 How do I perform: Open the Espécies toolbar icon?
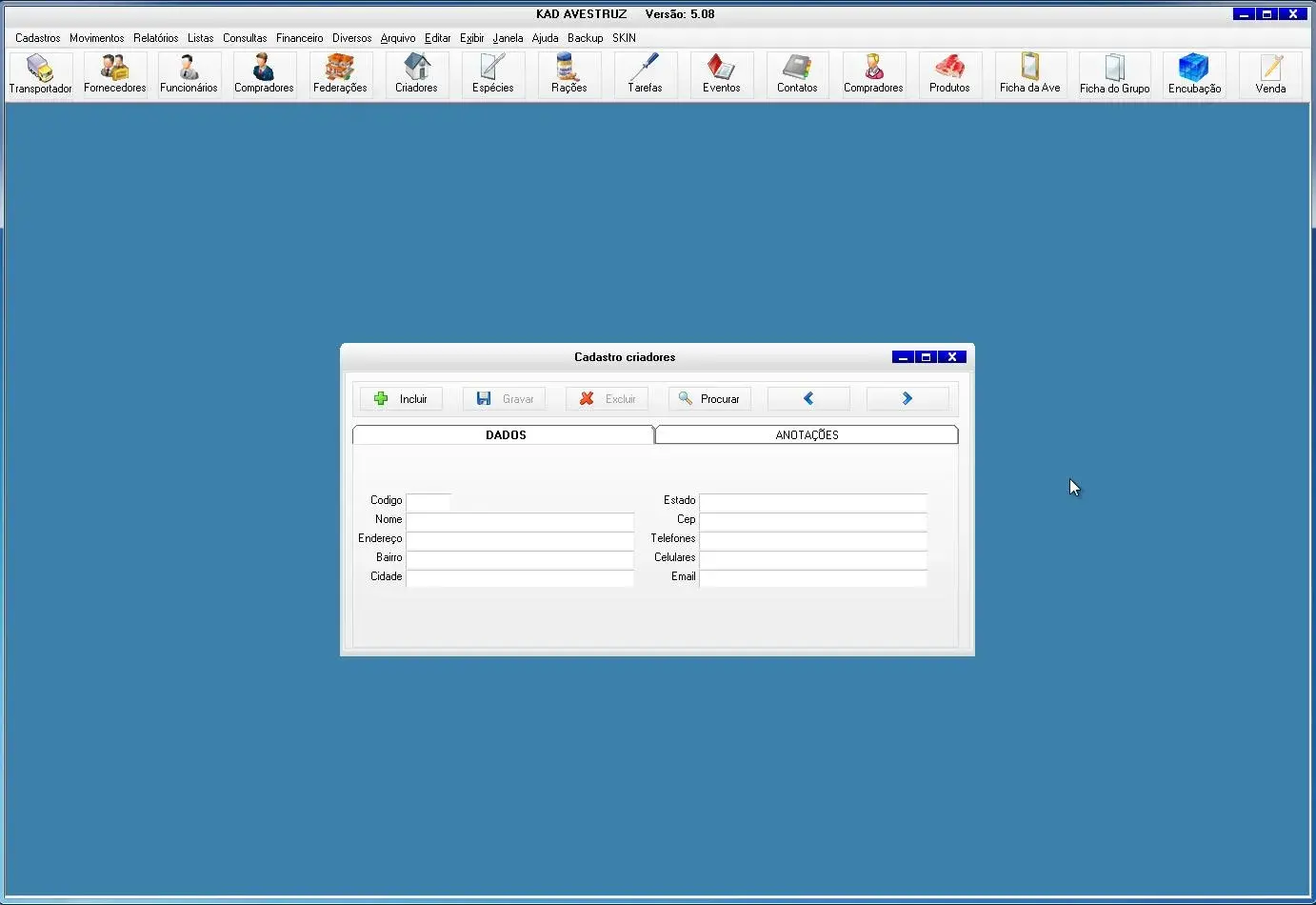tap(492, 74)
